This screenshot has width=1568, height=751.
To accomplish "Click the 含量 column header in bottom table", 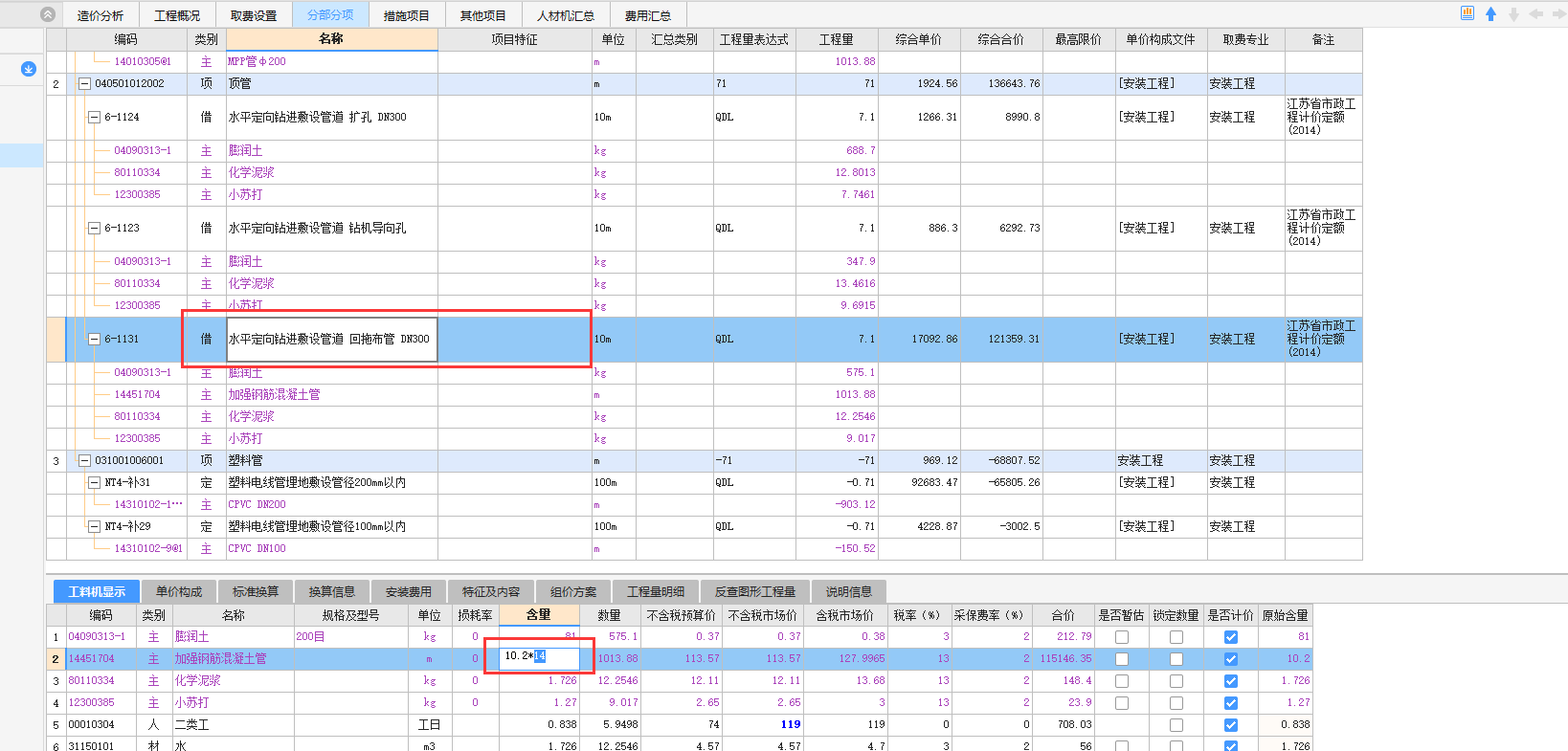I will click(539, 615).
